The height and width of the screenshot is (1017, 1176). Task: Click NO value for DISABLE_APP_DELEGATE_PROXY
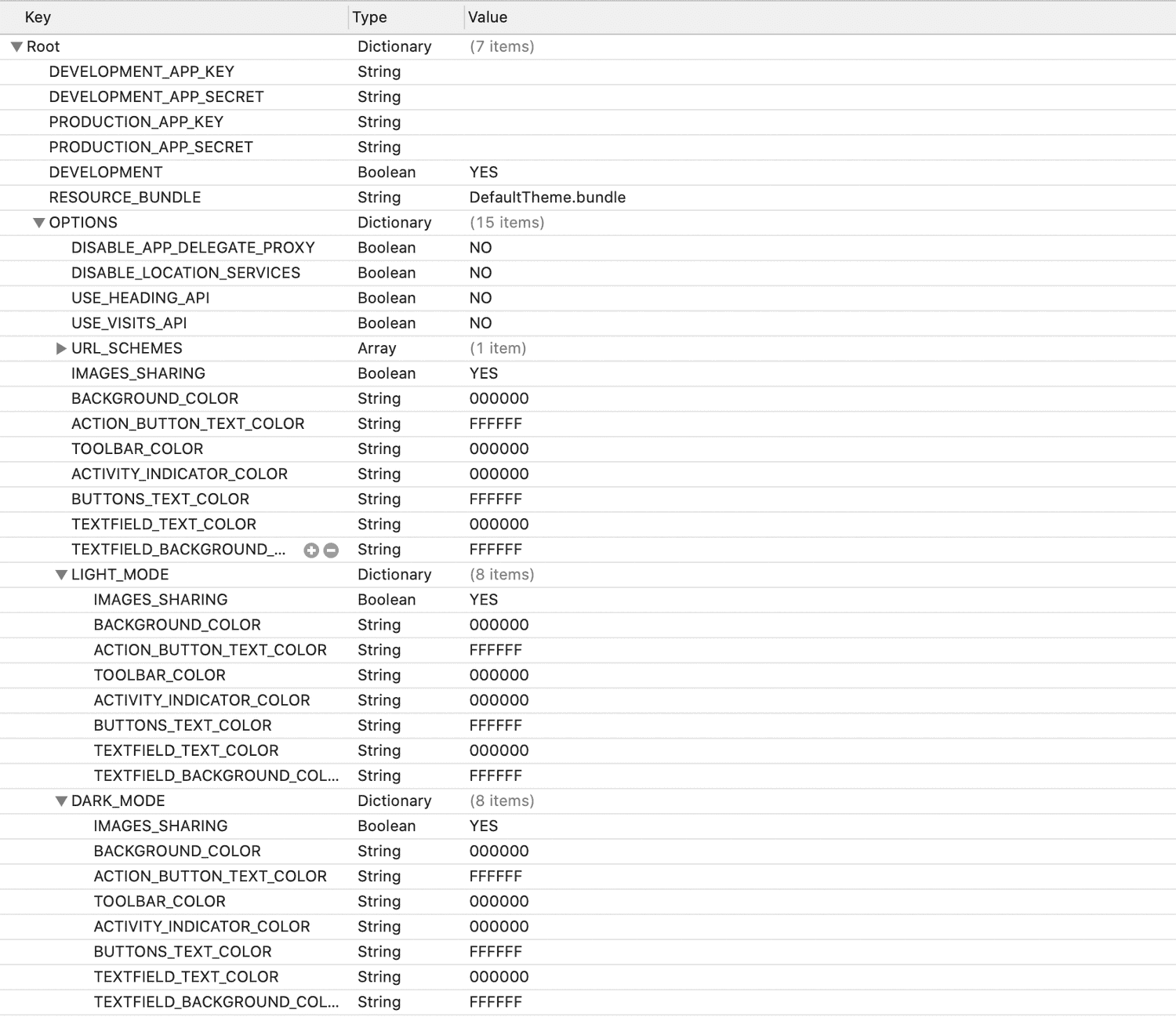pyautogui.click(x=481, y=248)
